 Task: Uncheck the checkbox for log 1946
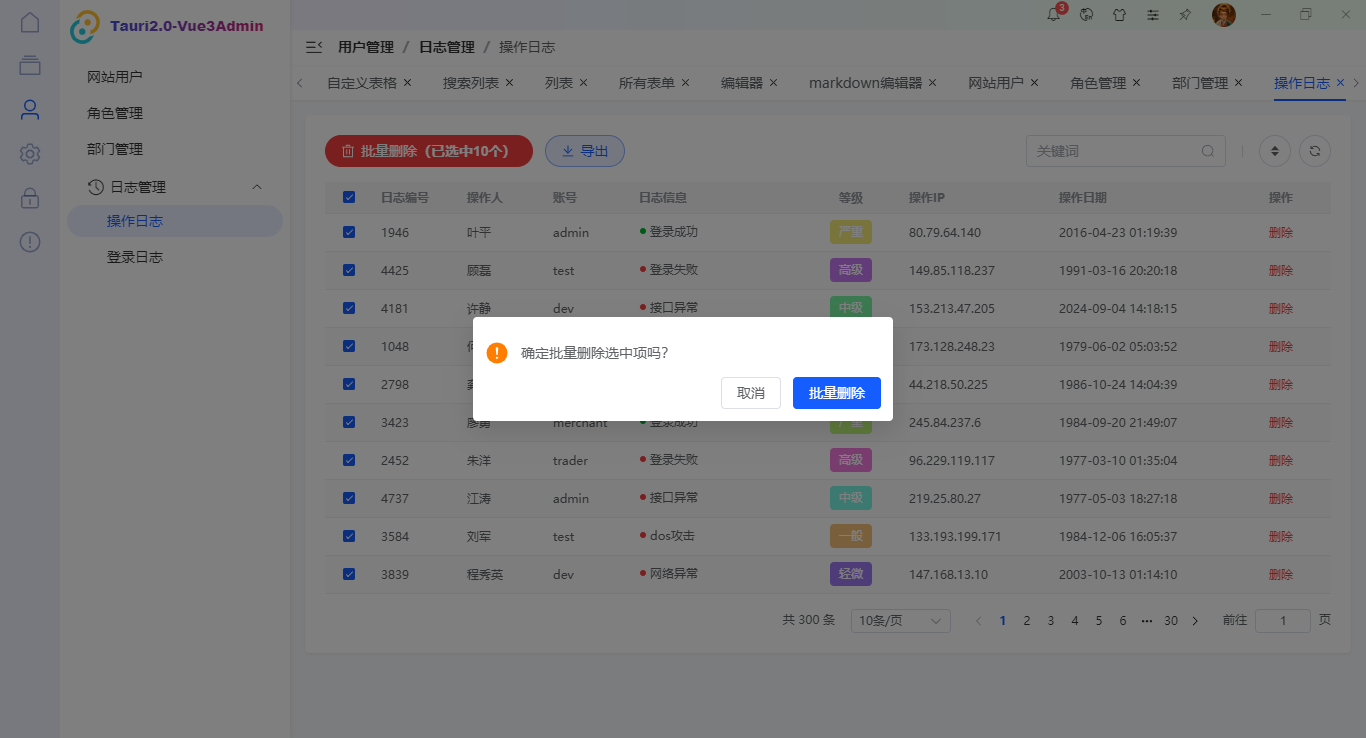point(348,231)
